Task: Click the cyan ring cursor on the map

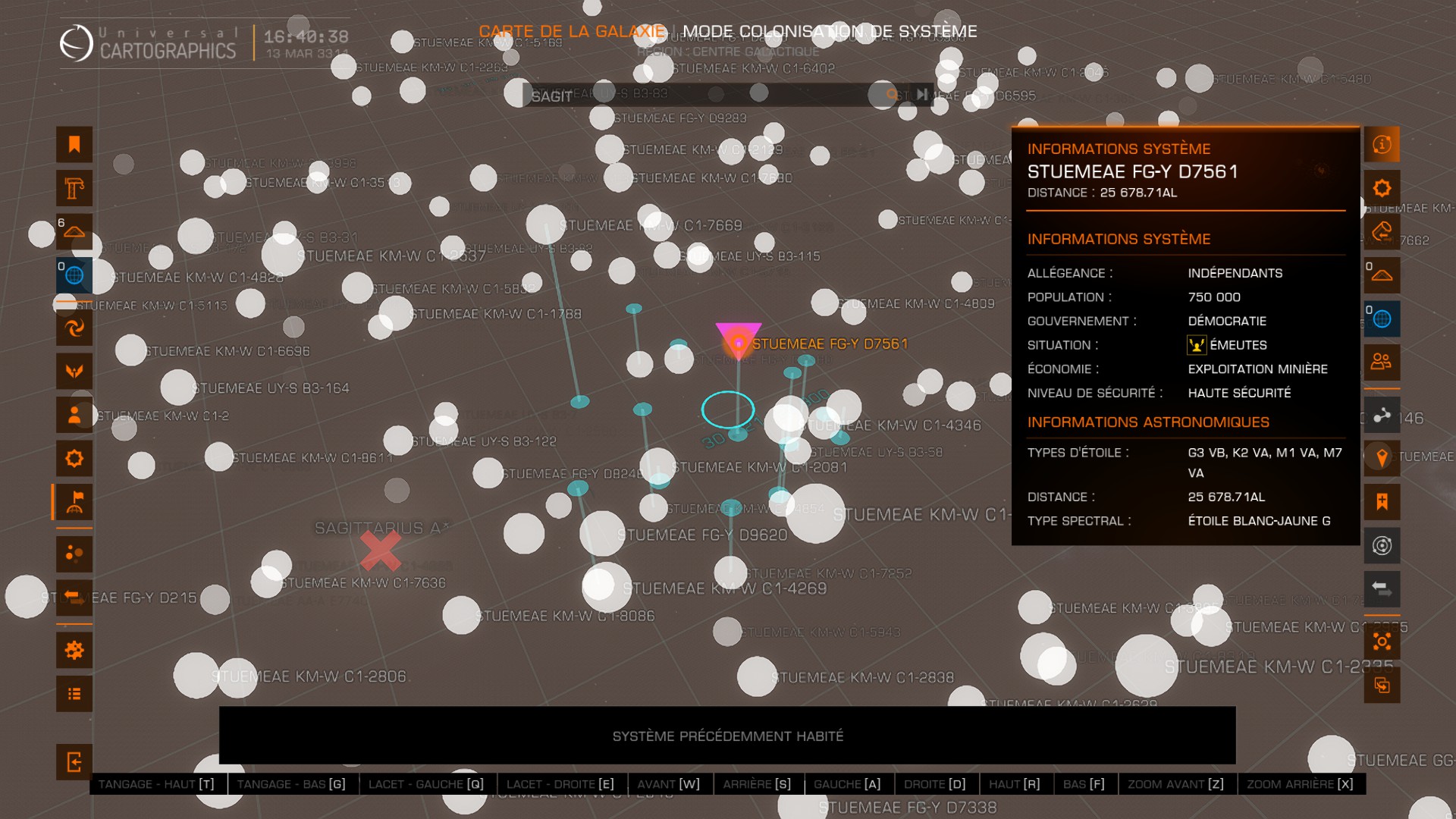Action: [728, 410]
